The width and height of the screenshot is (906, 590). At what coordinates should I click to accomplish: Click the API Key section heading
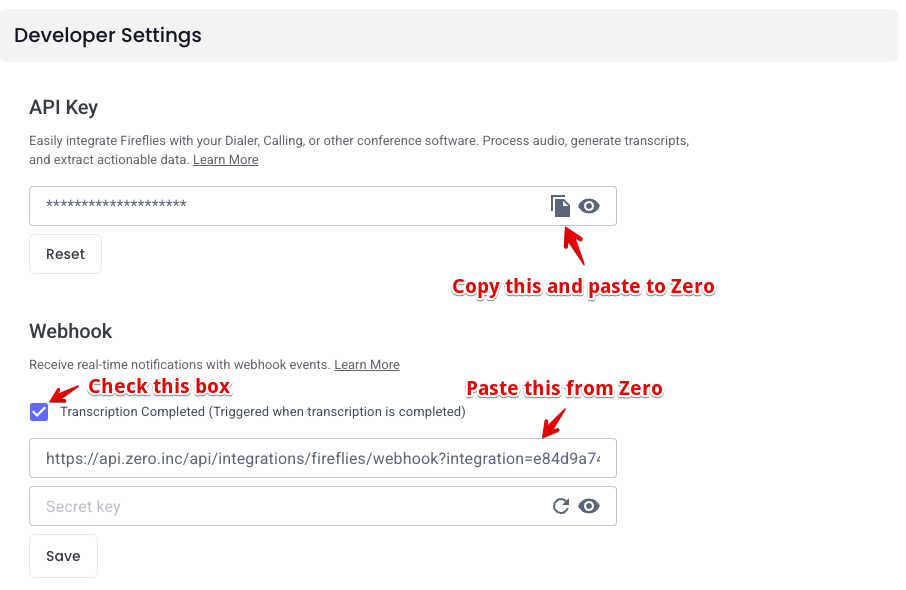(x=64, y=107)
